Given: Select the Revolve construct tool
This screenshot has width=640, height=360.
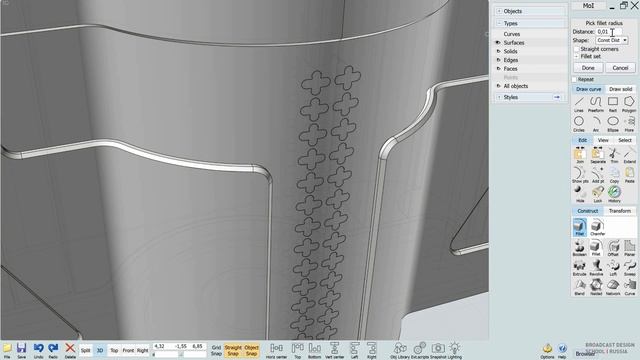Looking at the screenshot, I should (x=596, y=268).
